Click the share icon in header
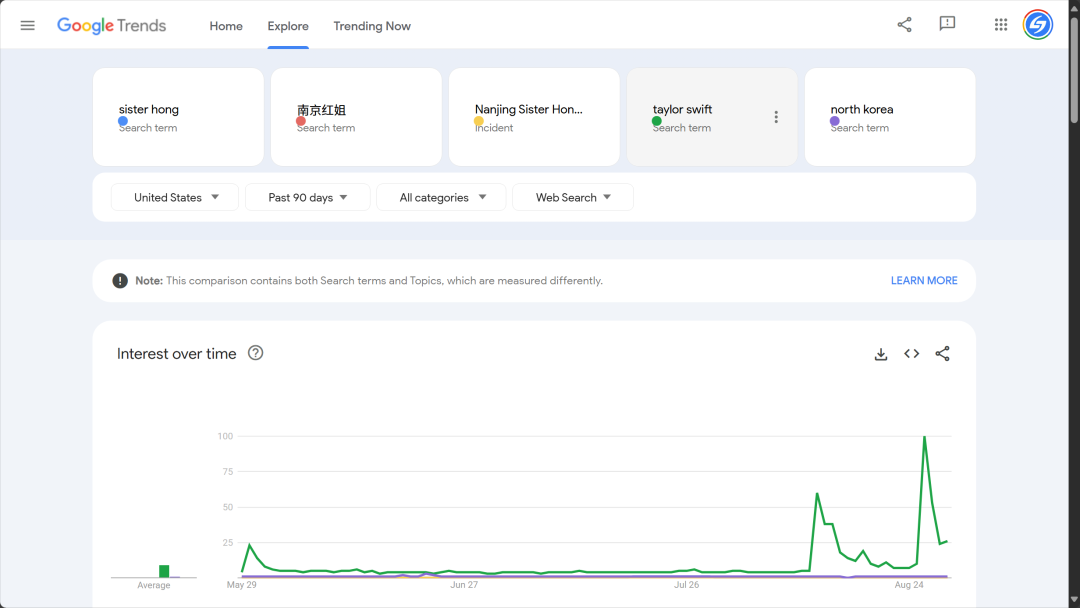Image resolution: width=1080 pixels, height=608 pixels. point(904,25)
